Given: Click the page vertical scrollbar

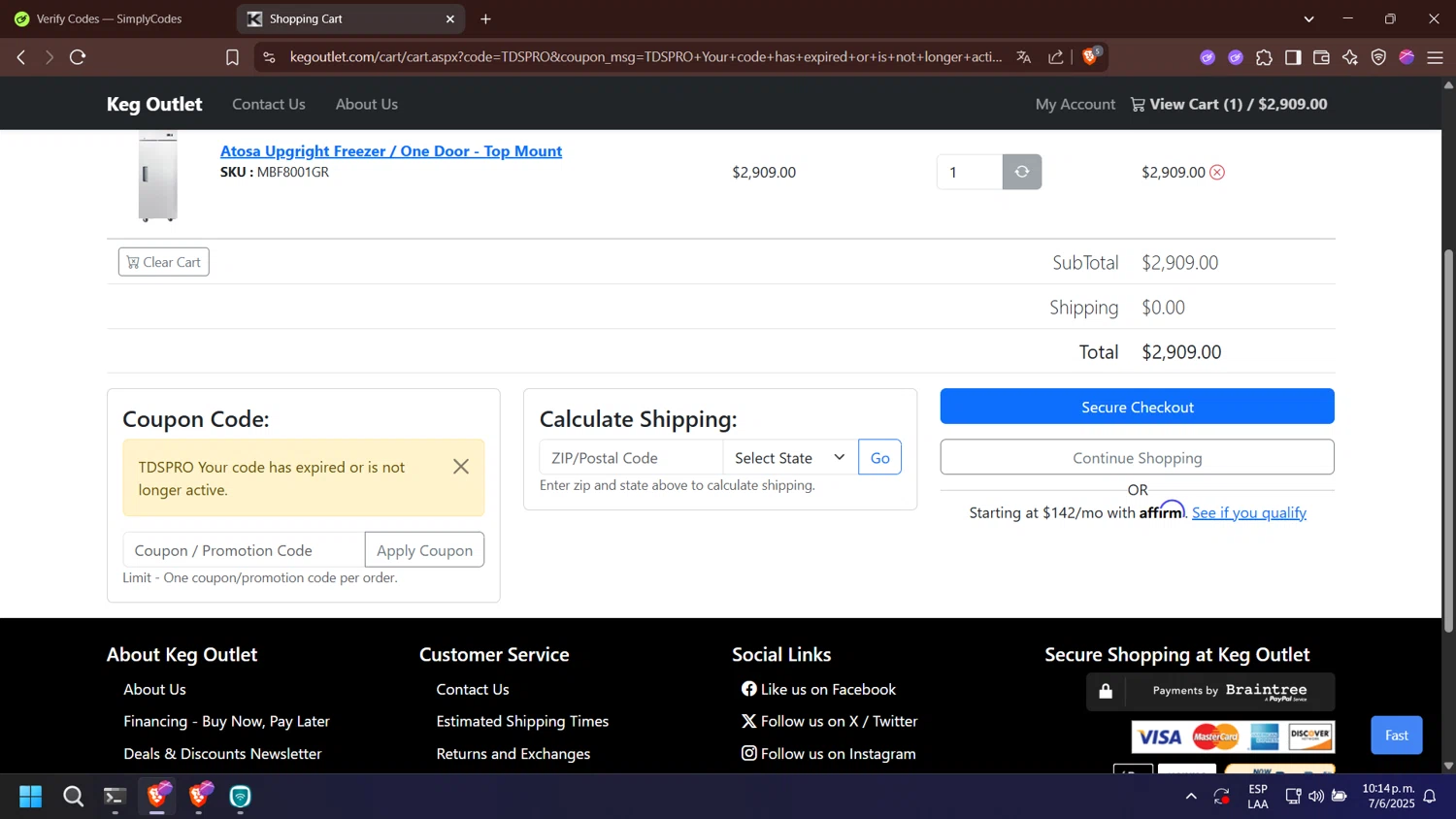Looking at the screenshot, I should pos(1448,442).
